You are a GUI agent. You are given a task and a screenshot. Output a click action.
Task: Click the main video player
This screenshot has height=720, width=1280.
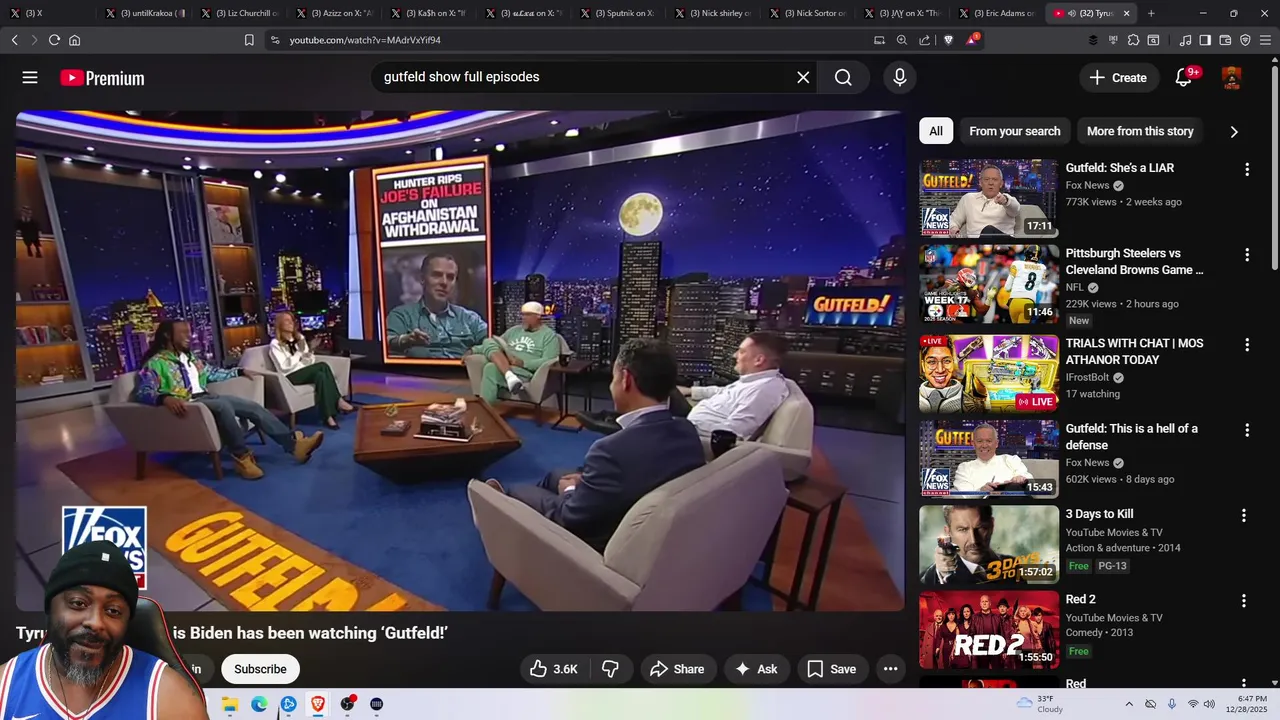(460, 360)
